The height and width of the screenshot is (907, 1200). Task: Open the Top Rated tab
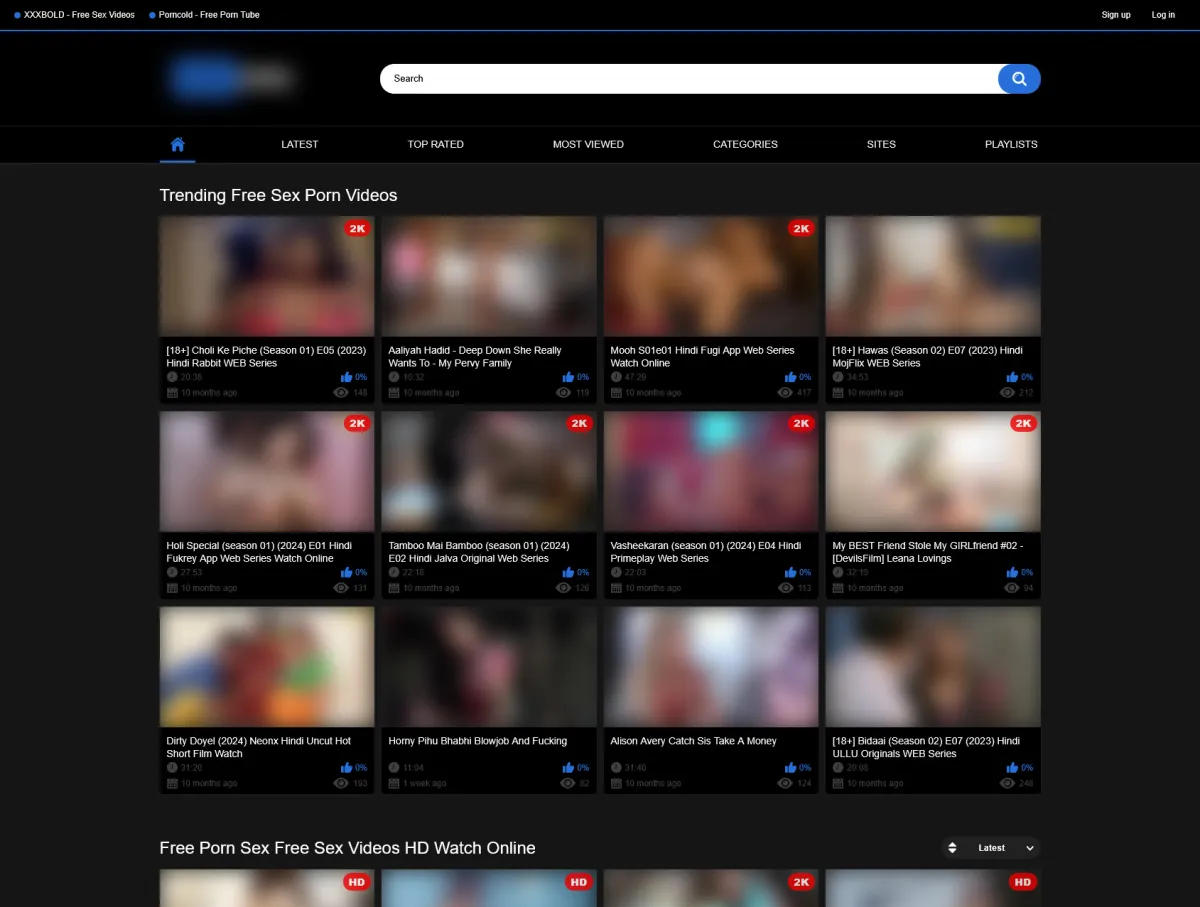tap(435, 144)
